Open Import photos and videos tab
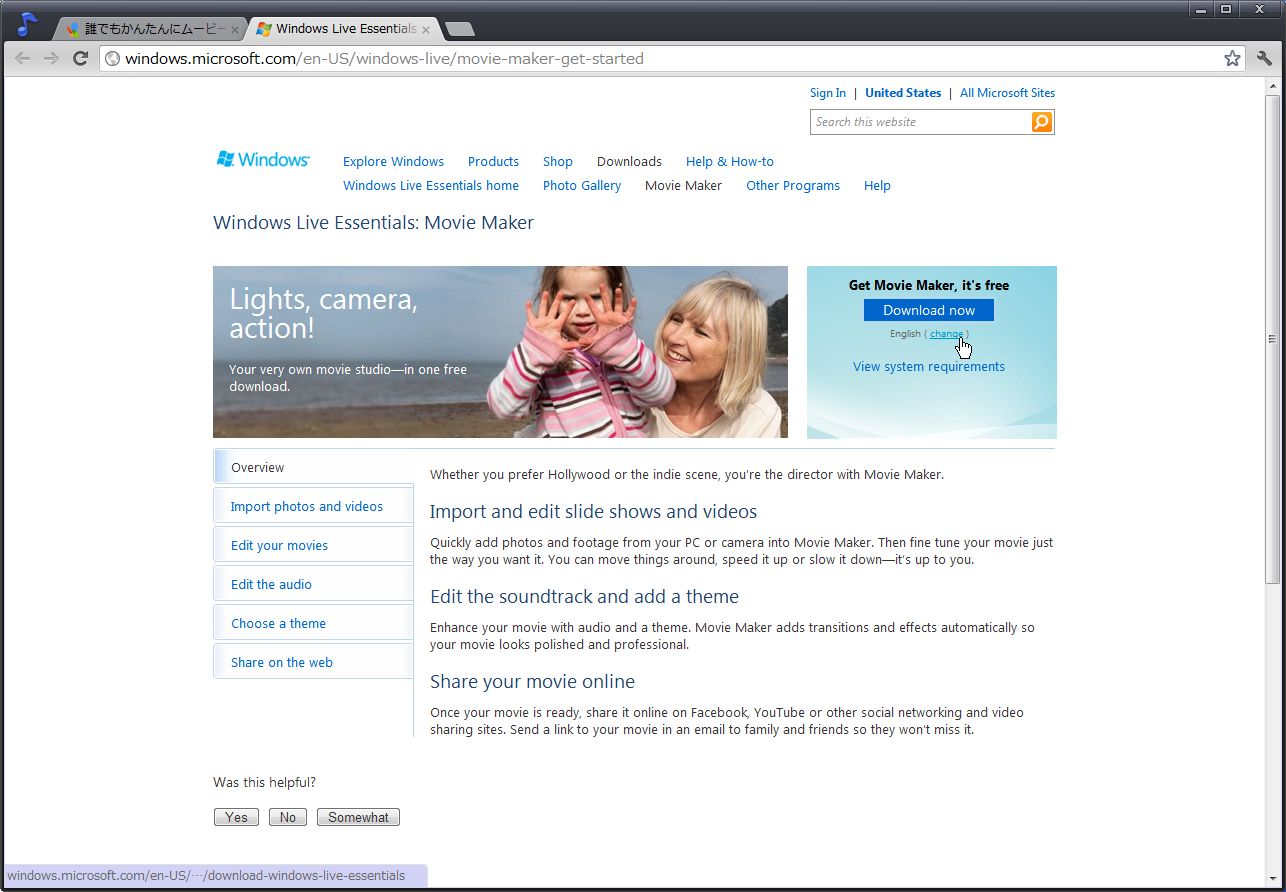The width and height of the screenshot is (1286, 892). point(313,506)
